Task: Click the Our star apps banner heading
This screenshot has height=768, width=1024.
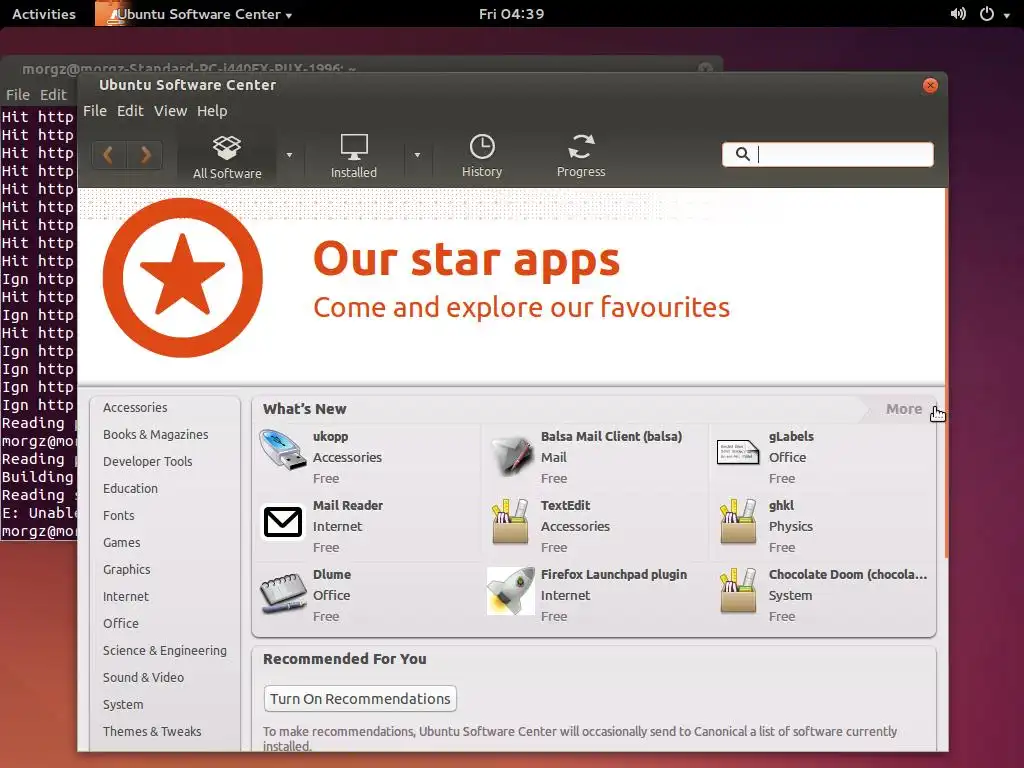Action: (x=466, y=260)
